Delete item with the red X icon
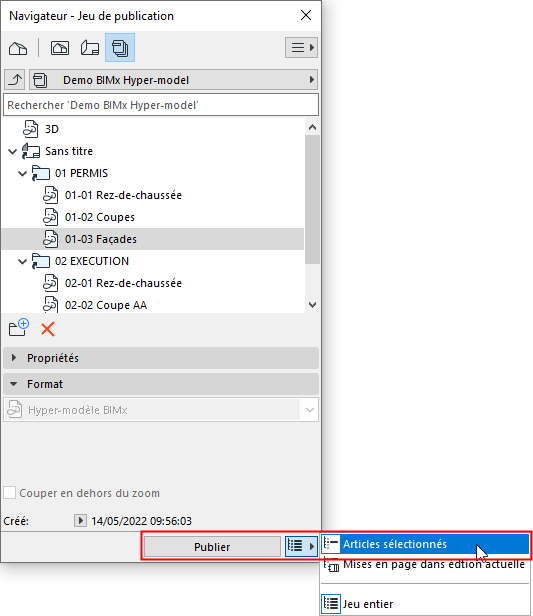This screenshot has width=533, height=616. coord(48,329)
